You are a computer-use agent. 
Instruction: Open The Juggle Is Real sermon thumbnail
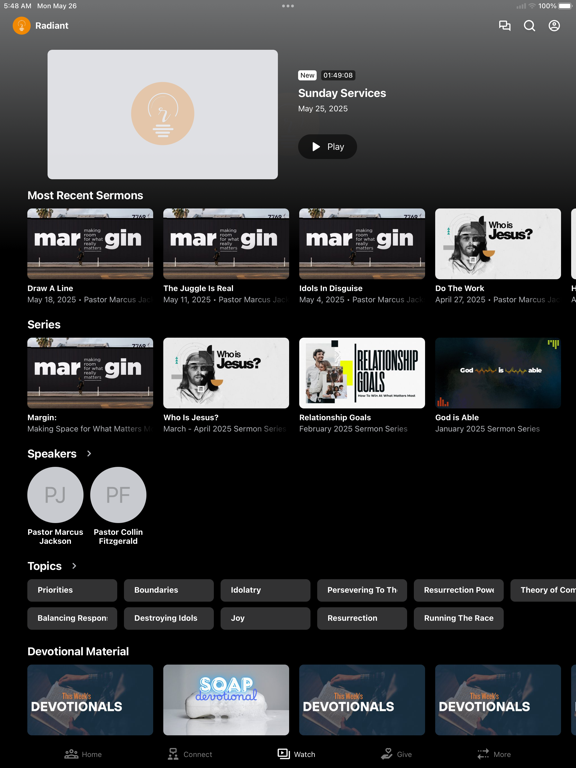[x=226, y=244]
